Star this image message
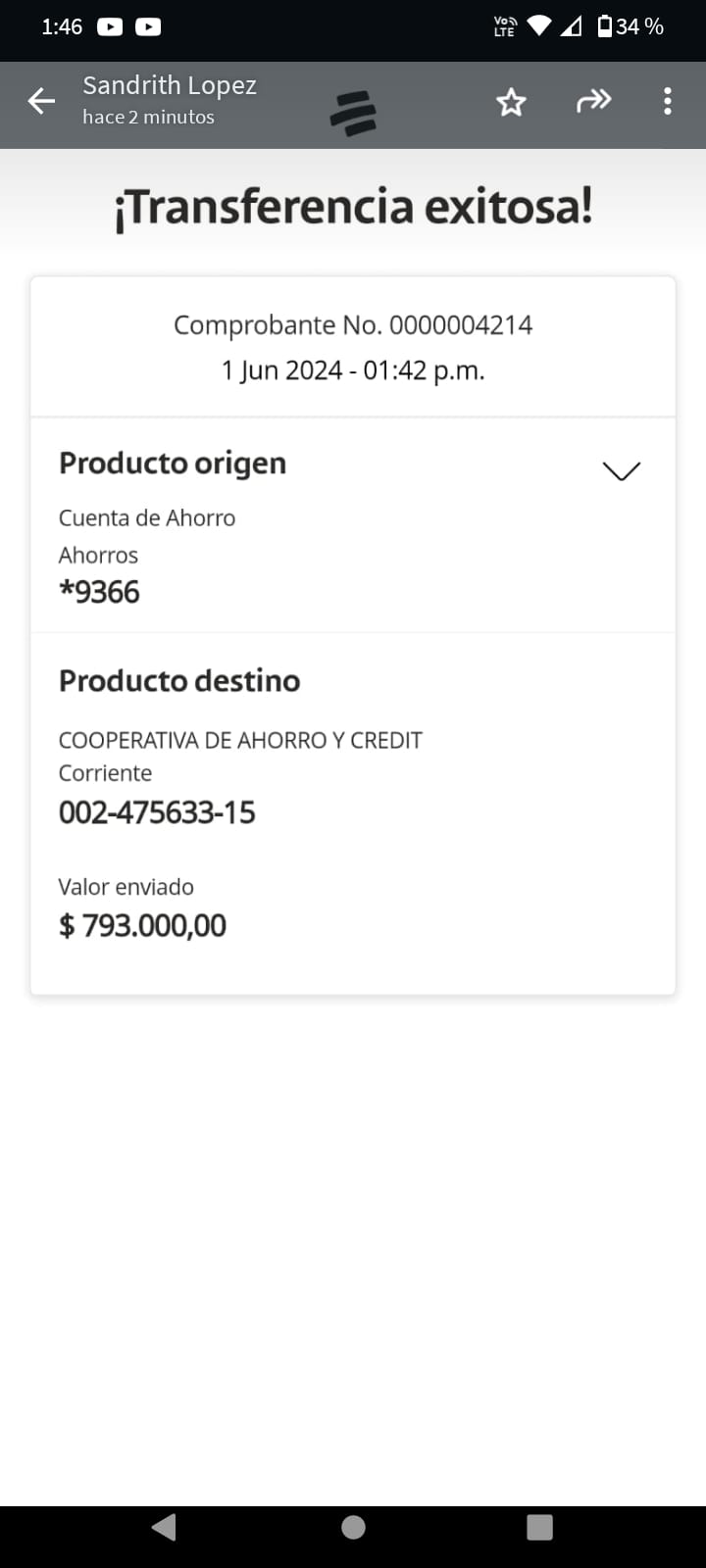This screenshot has height=1568, width=706. click(511, 102)
